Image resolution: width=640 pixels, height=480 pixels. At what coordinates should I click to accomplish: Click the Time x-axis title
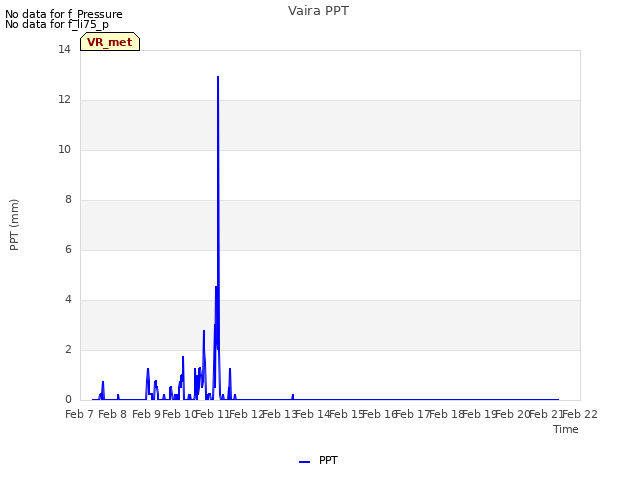tap(566, 429)
